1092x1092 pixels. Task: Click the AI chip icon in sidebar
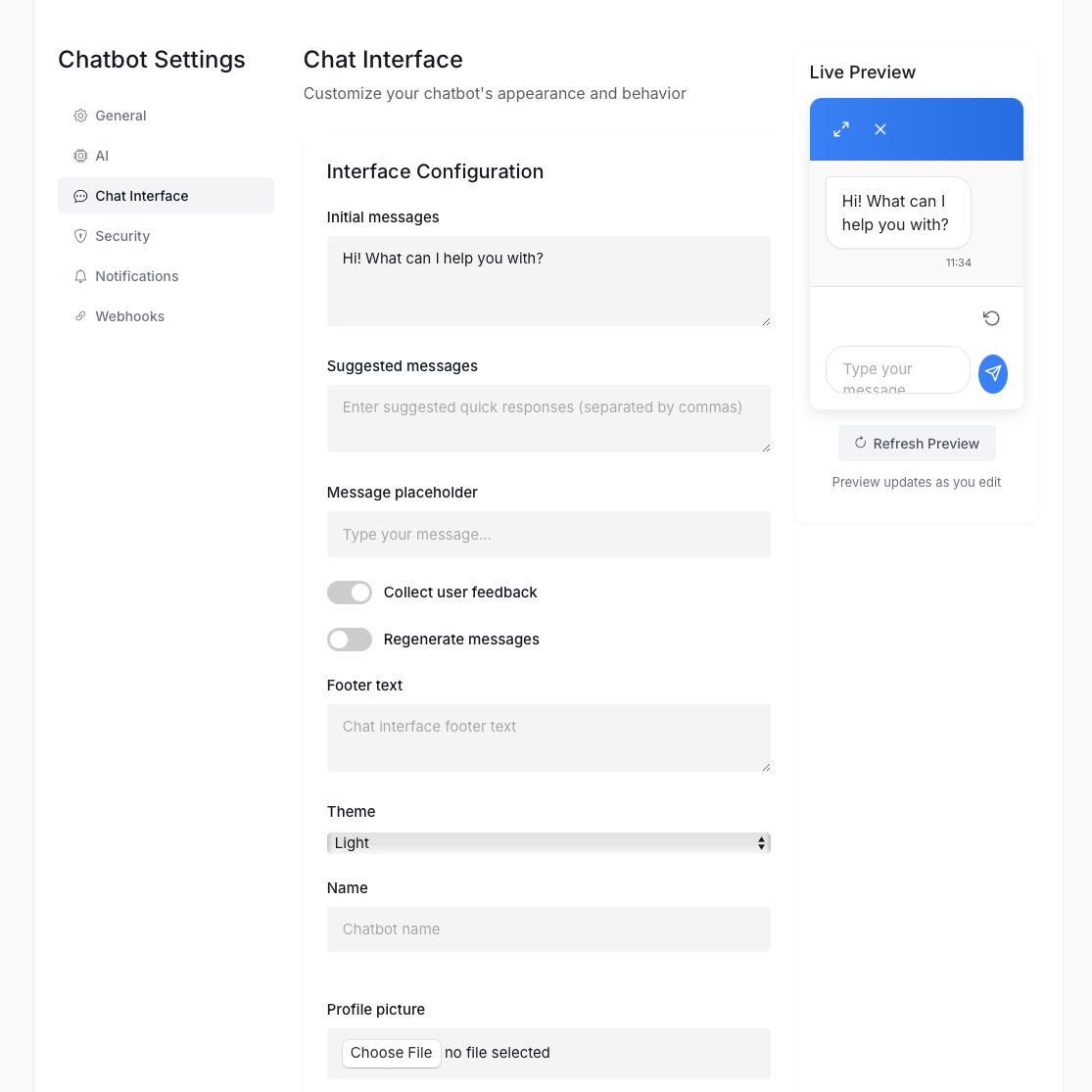(80, 156)
